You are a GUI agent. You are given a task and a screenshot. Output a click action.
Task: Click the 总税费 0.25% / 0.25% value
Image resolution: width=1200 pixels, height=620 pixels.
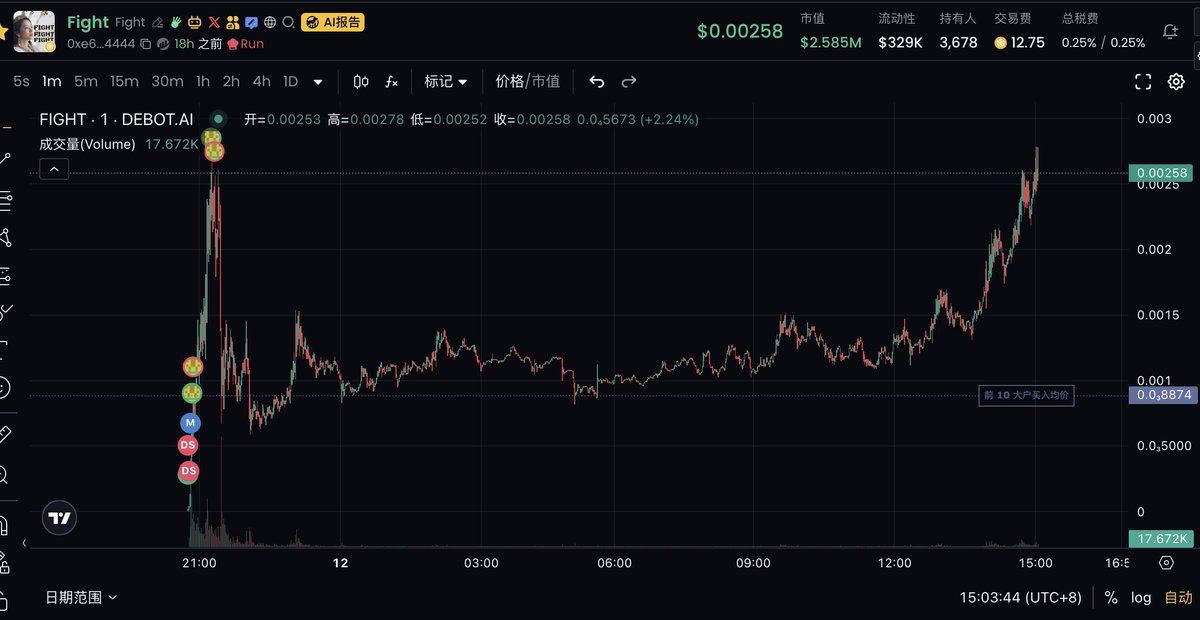tap(1103, 43)
